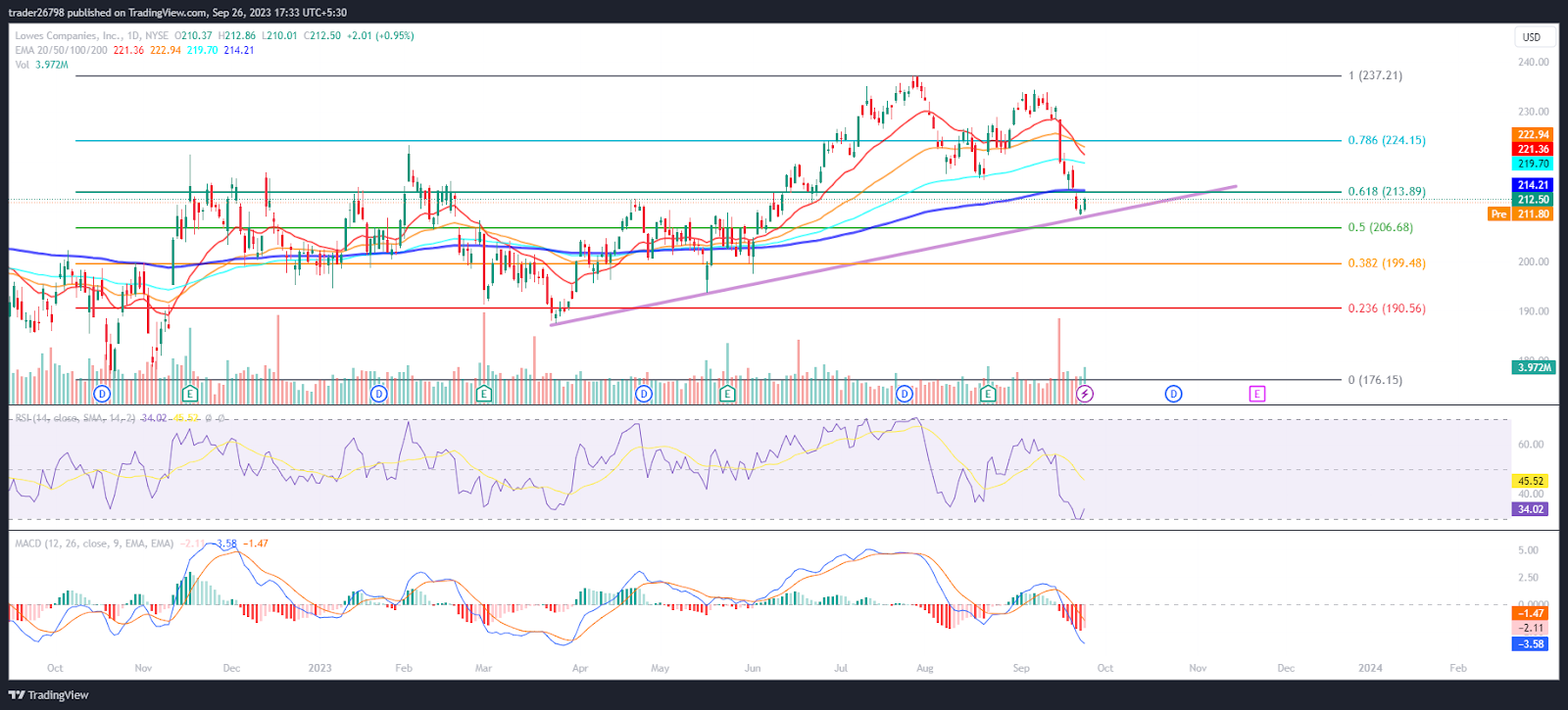The image size is (1568, 710).
Task: Select the May label on the time axis
Action: tap(661, 669)
